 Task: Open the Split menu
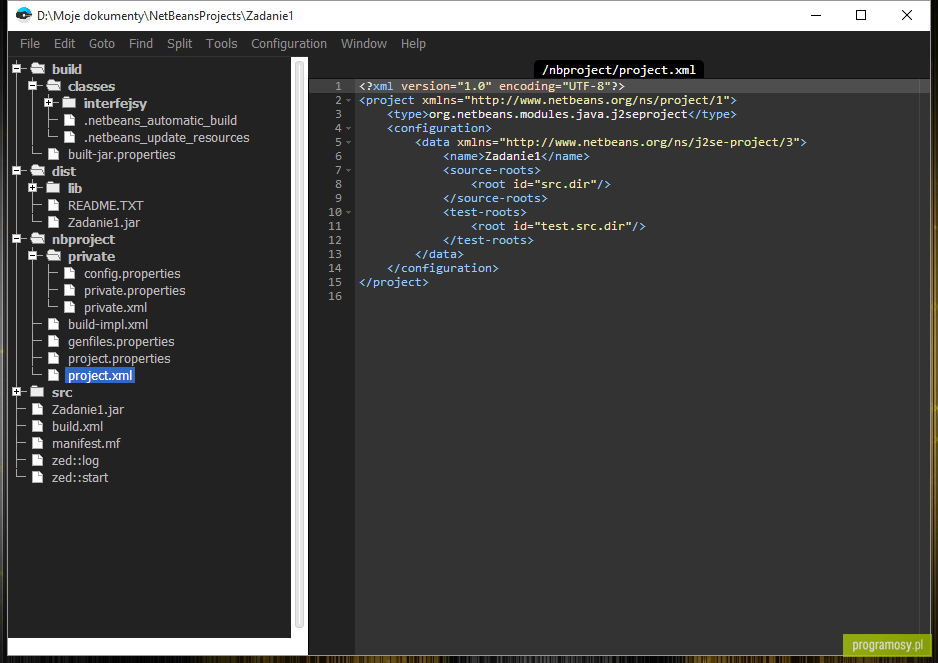pos(179,44)
